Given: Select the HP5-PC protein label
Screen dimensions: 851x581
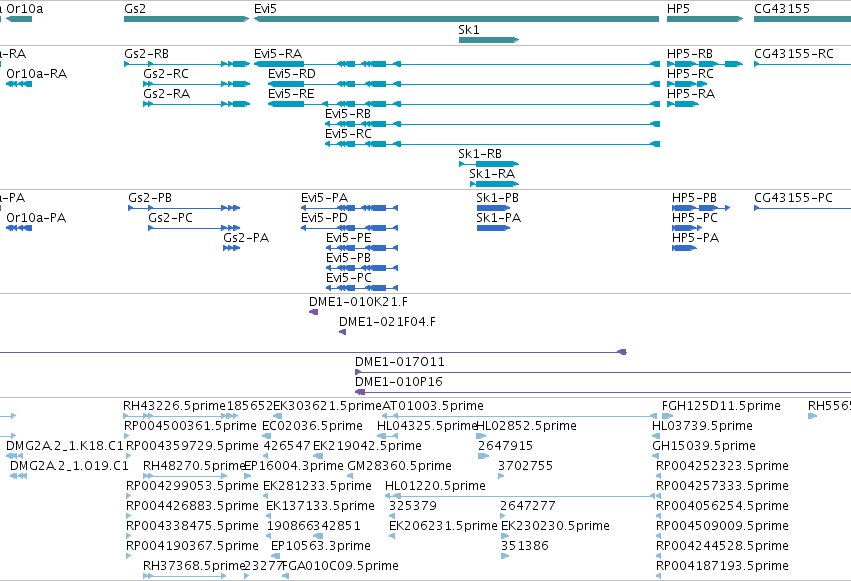Looking at the screenshot, I should pos(695,218).
